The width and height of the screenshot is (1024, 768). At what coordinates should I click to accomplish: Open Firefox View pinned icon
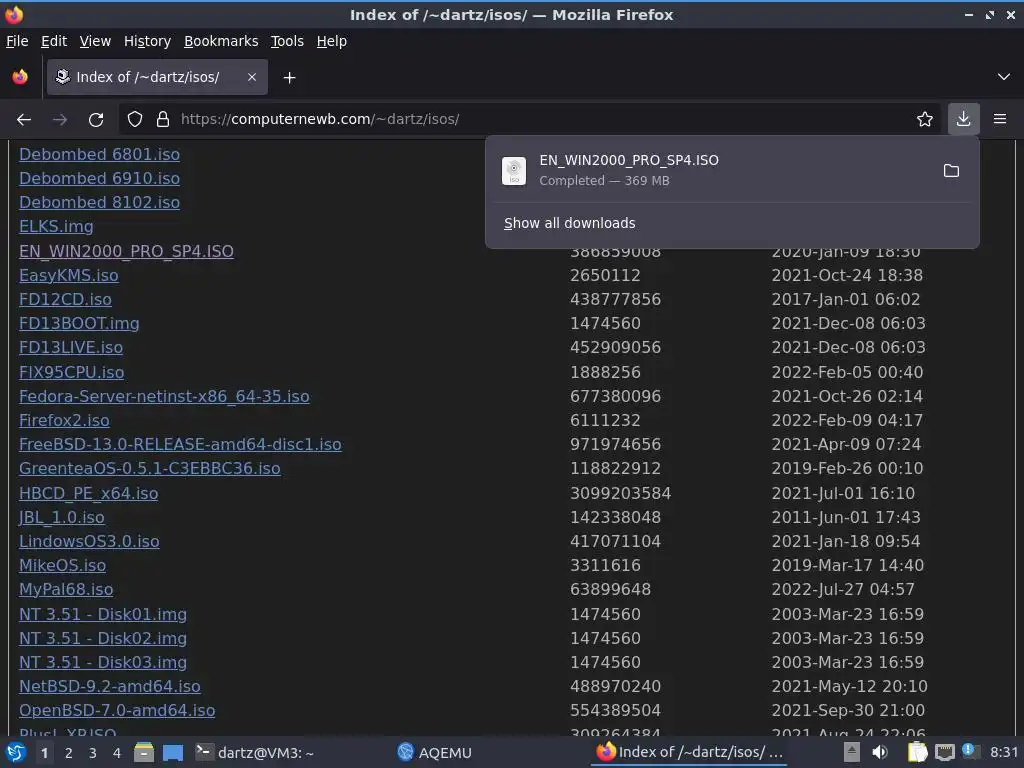20,77
